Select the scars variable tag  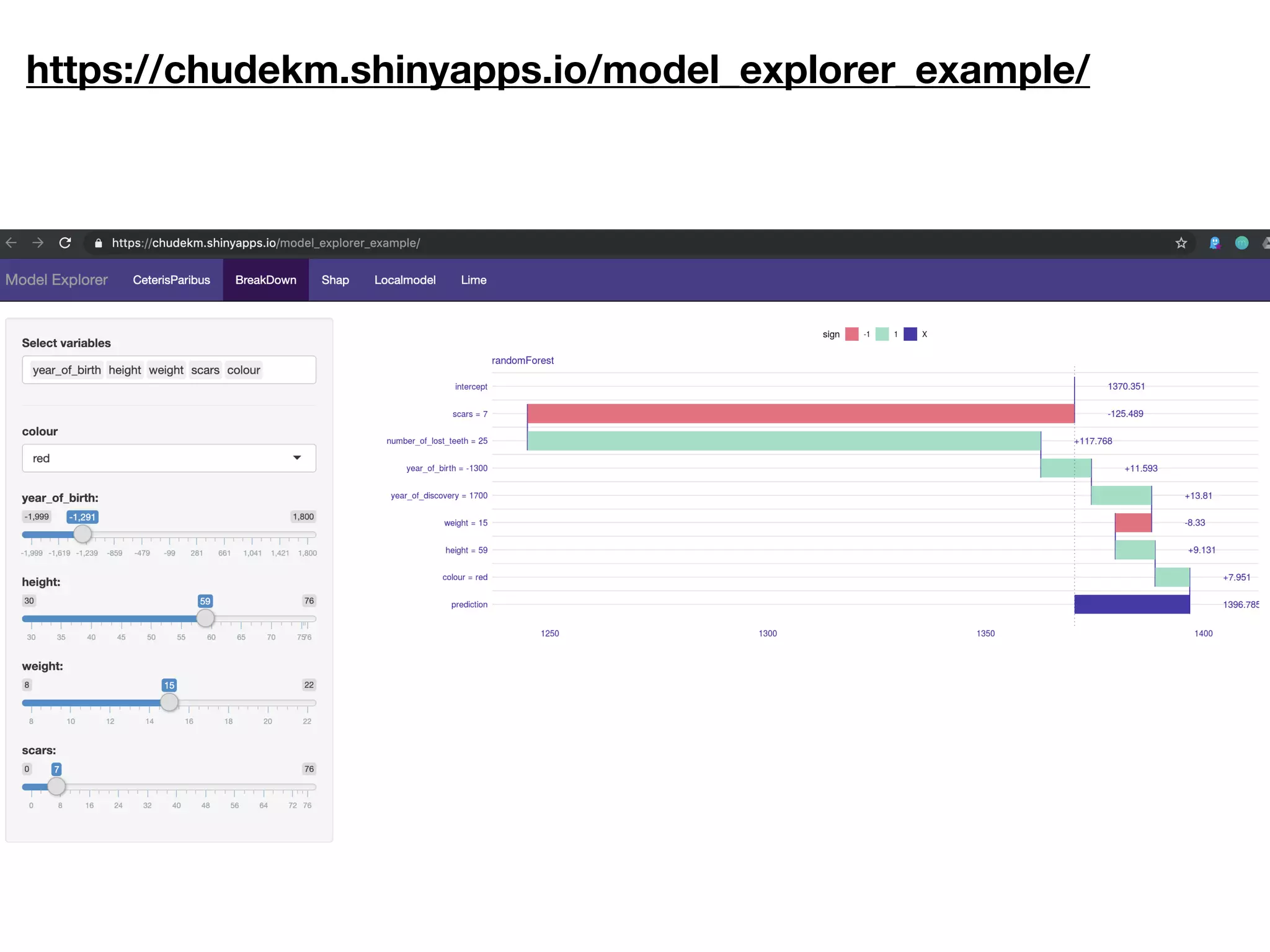click(x=205, y=370)
